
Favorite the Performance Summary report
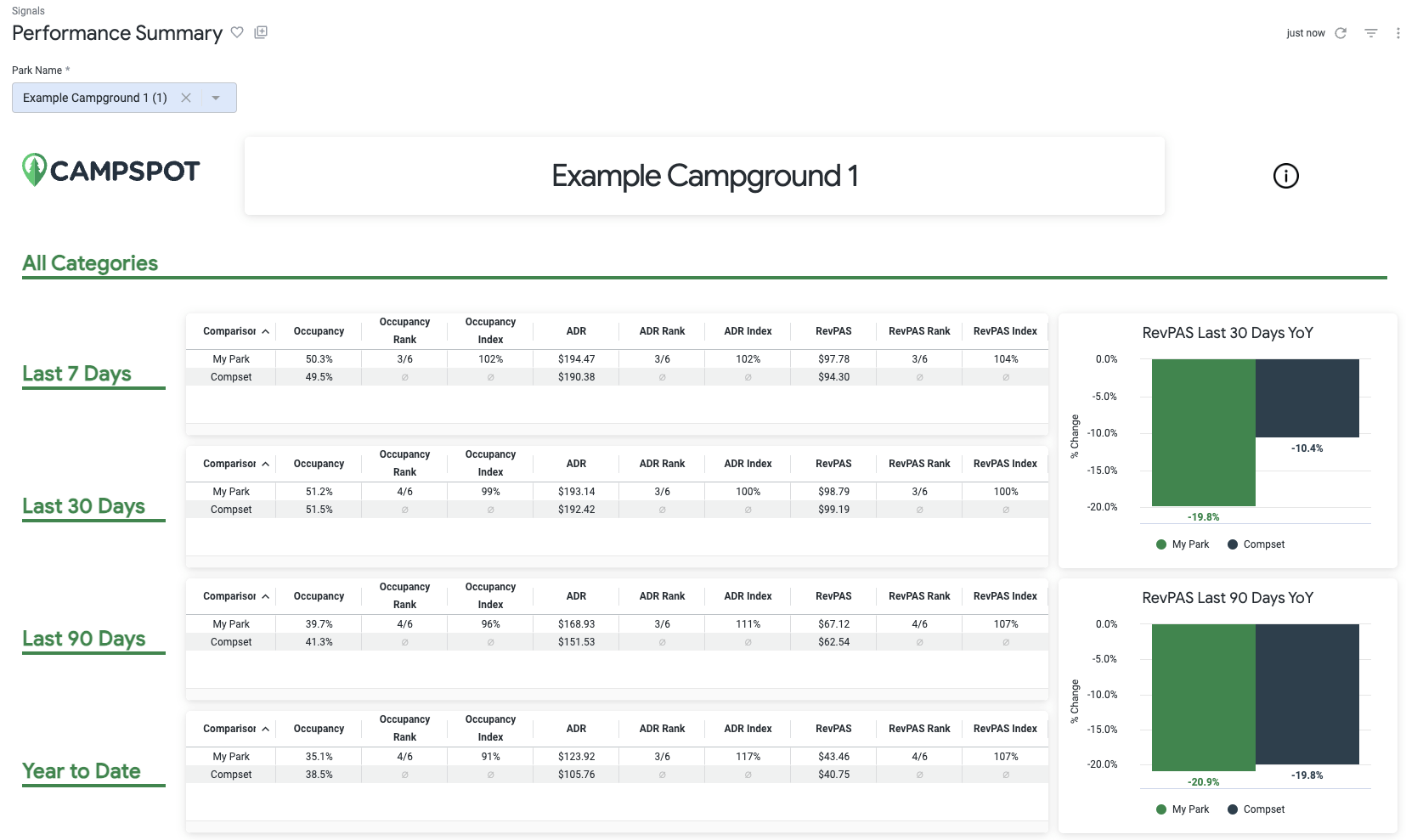pyautogui.click(x=237, y=32)
